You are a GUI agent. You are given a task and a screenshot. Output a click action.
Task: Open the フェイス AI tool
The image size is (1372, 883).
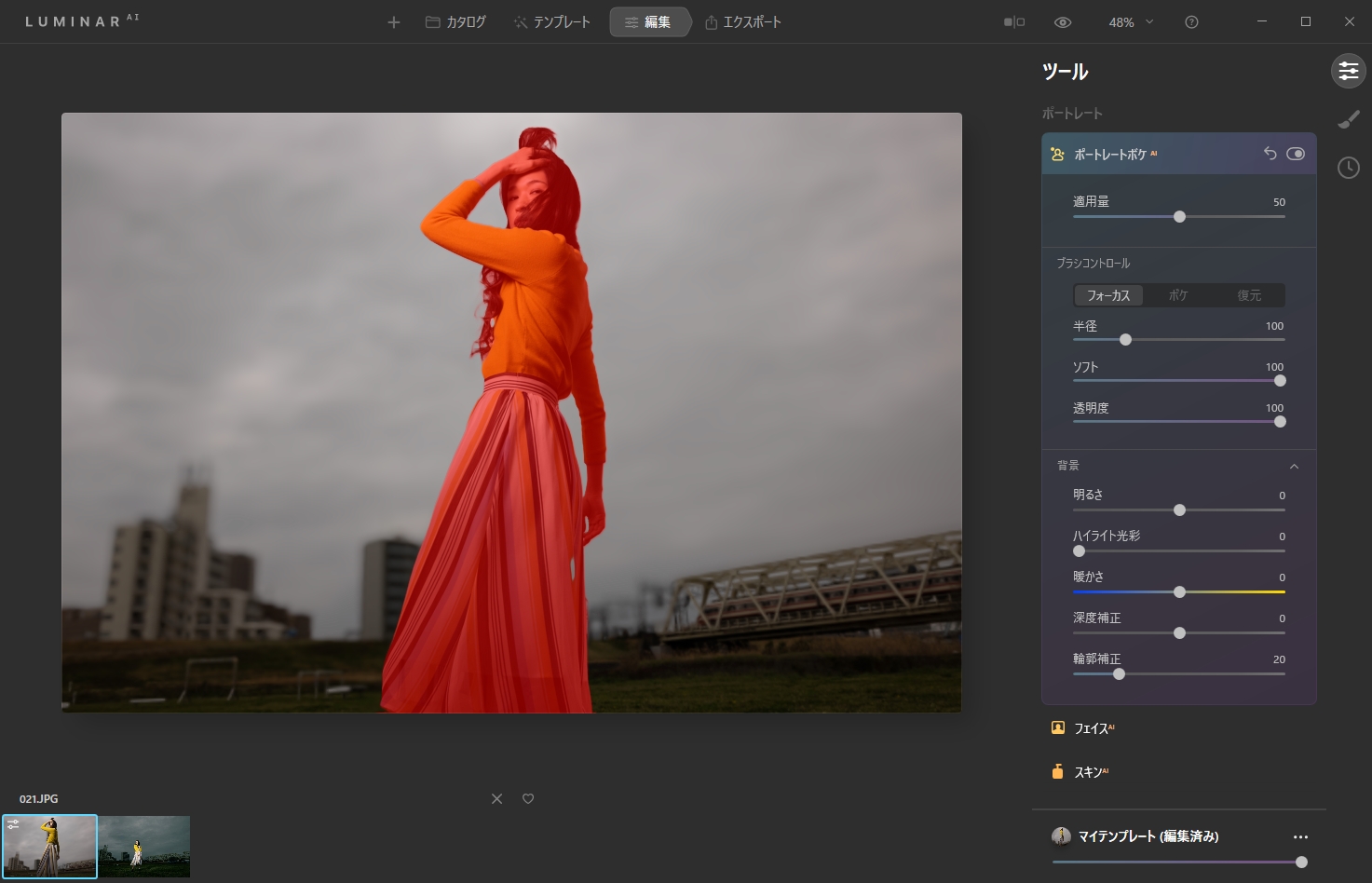(1092, 728)
